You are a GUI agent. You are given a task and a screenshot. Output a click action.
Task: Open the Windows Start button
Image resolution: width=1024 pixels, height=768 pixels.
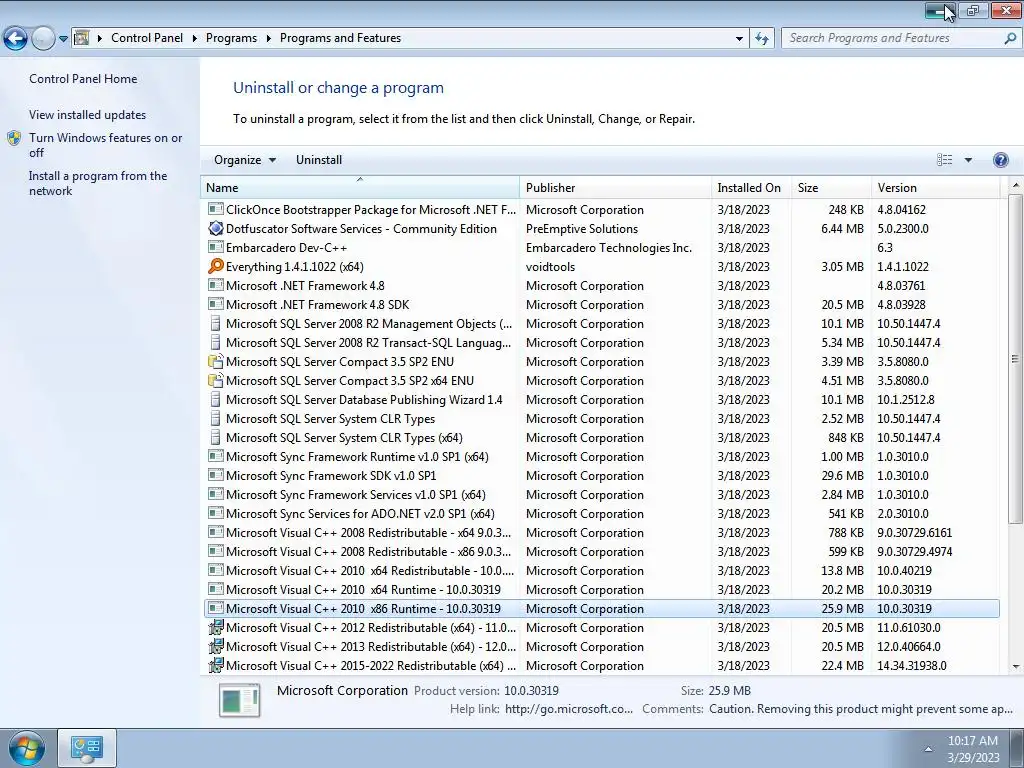coord(26,748)
